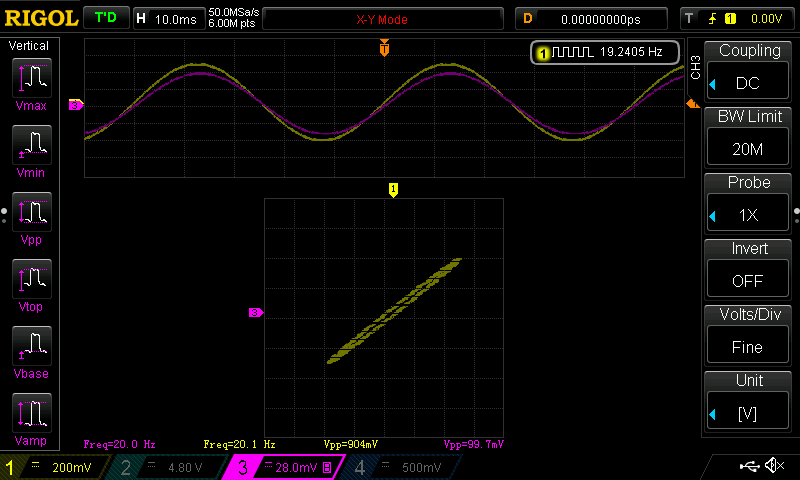This screenshot has height=480, width=800.
Task: Click the X-Y Mode label
Action: [382, 20]
